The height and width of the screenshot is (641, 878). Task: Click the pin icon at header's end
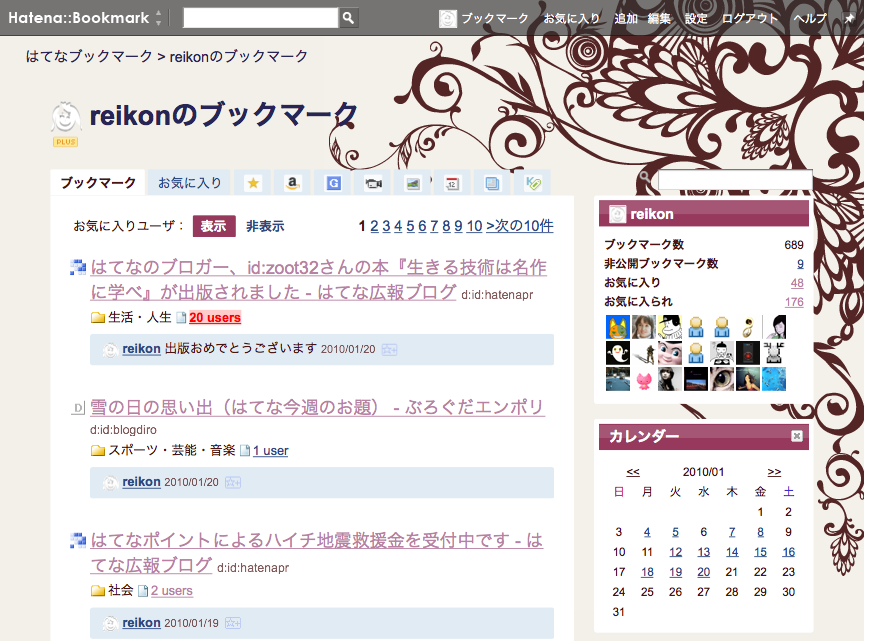pyautogui.click(x=849, y=18)
